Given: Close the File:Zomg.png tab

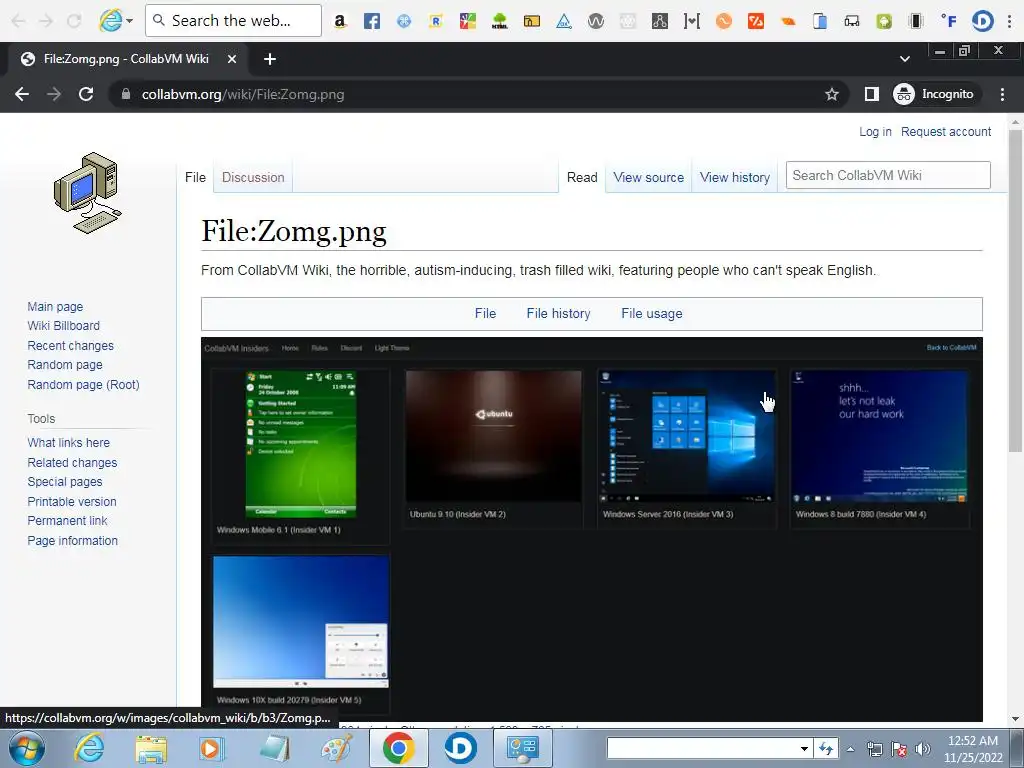Looking at the screenshot, I should [232, 59].
